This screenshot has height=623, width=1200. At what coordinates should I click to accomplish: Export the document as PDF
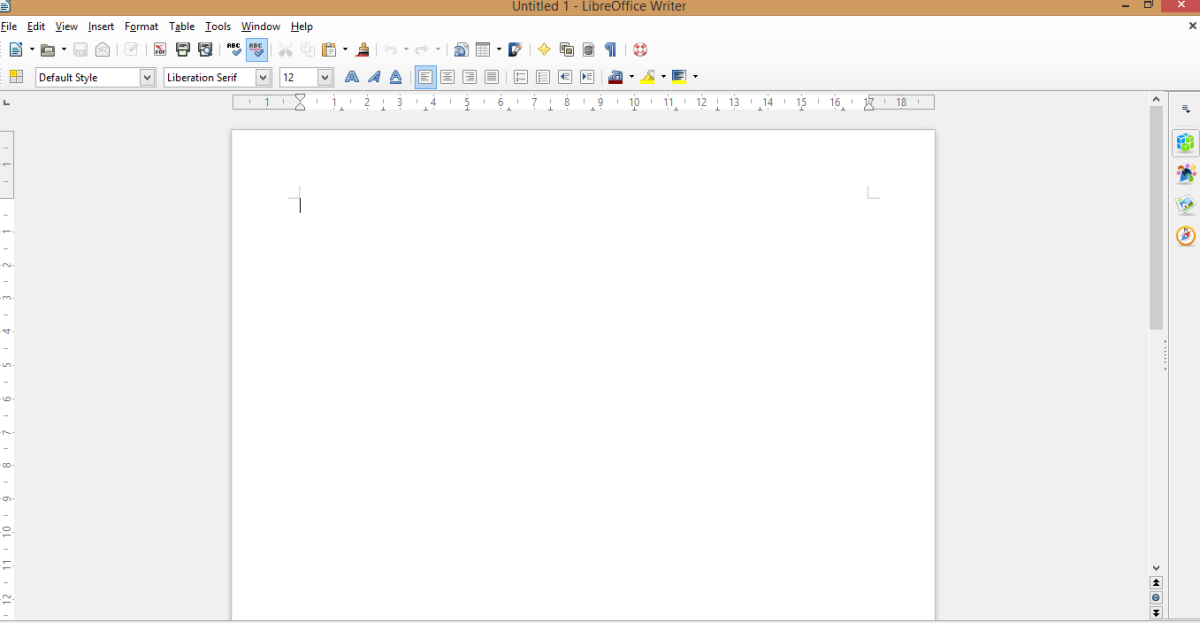coord(159,49)
